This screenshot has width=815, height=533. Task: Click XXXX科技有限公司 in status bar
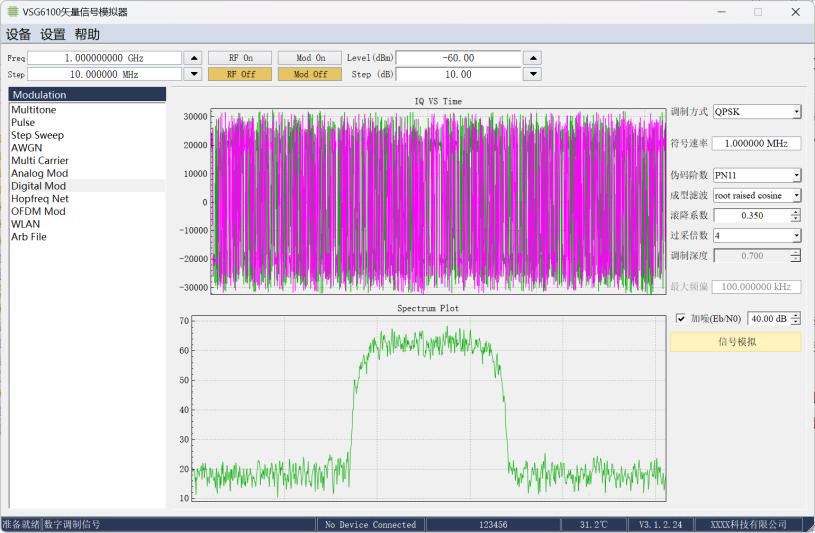pyautogui.click(x=748, y=525)
